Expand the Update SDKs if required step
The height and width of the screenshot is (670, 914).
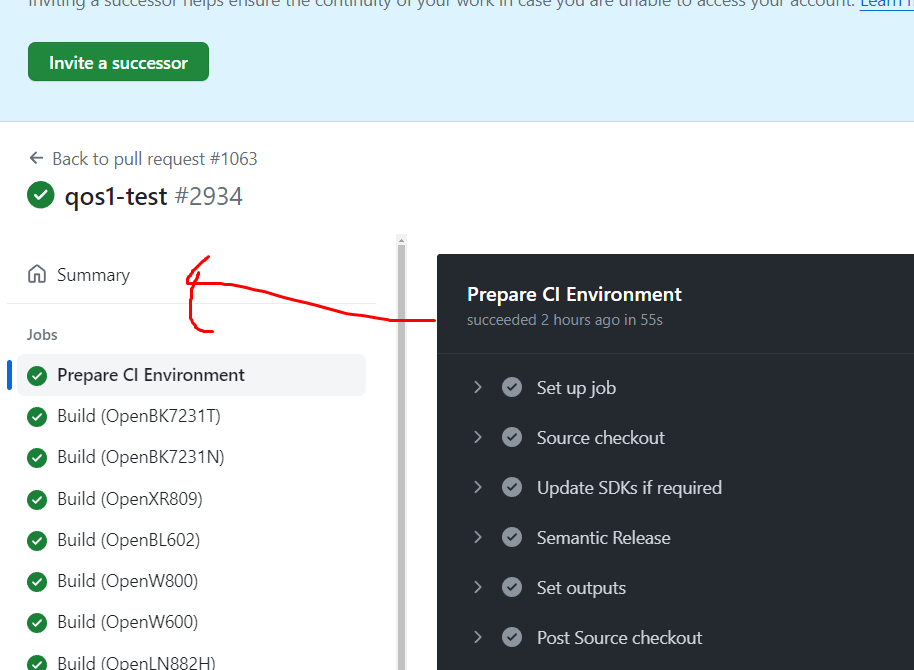click(x=477, y=487)
